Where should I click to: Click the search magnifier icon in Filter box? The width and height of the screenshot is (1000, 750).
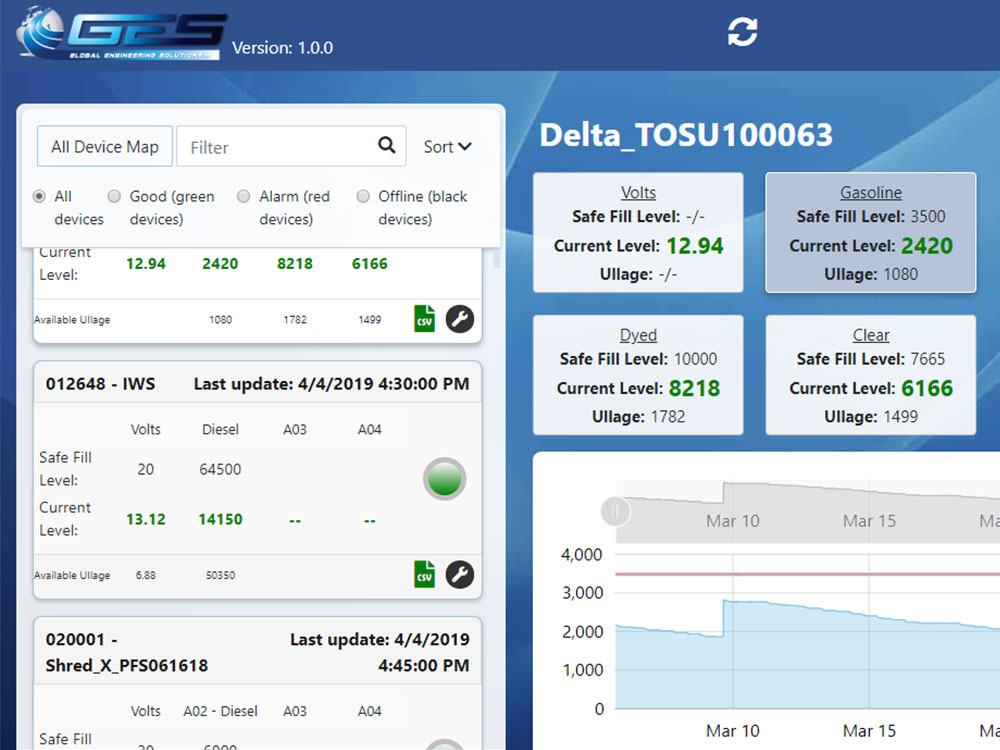pos(387,146)
